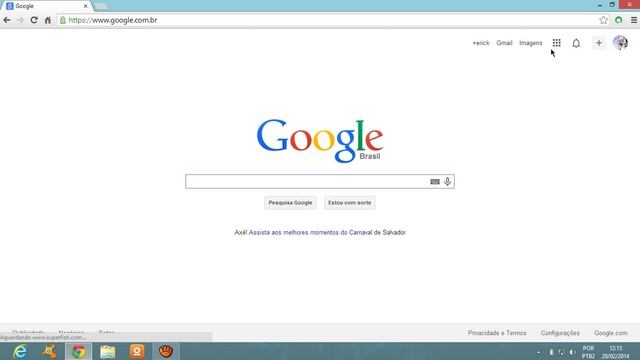
Task: Show hidden system tray icons
Action: pyautogui.click(x=538, y=352)
